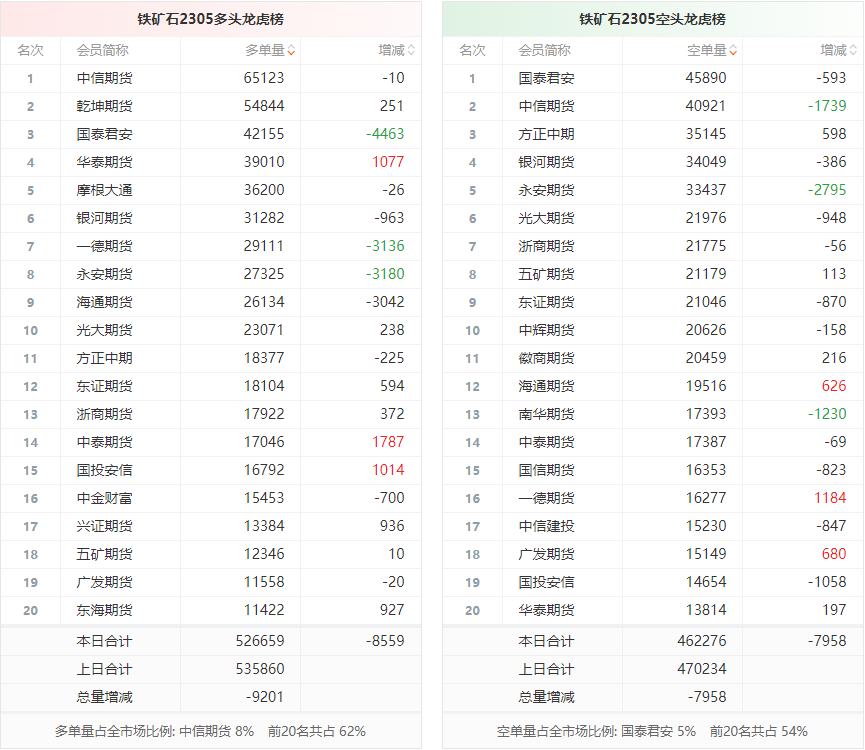Viewport: 865px width, 750px height.
Task: Click 国泰君安 ranked first in short table
Action: pos(546,78)
